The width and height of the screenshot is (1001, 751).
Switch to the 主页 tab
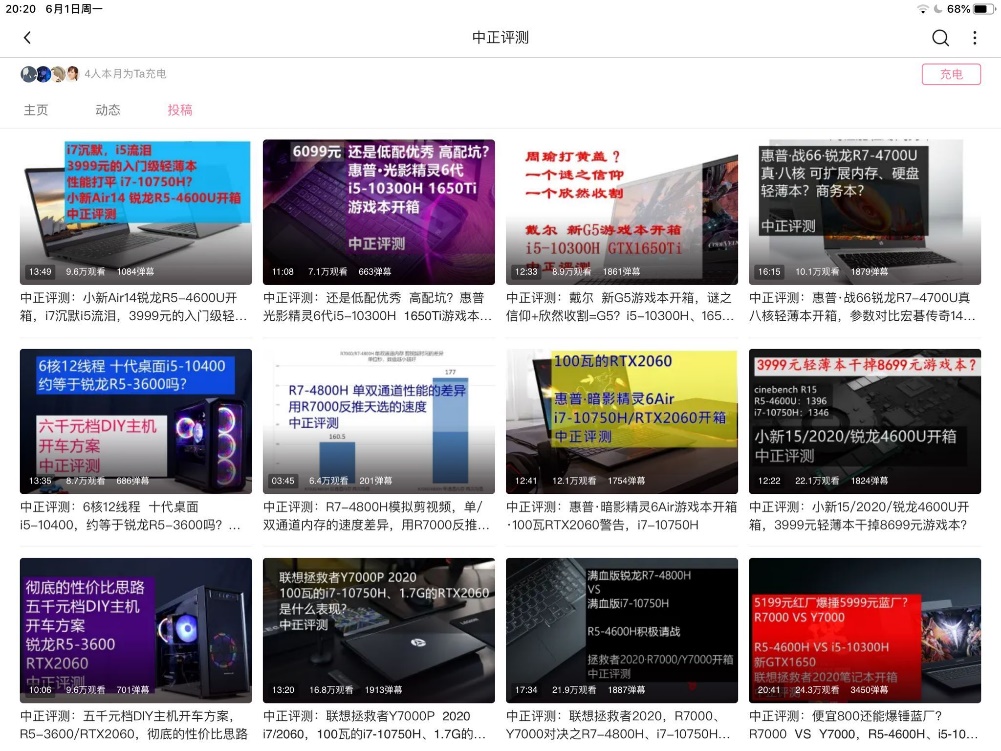(36, 110)
